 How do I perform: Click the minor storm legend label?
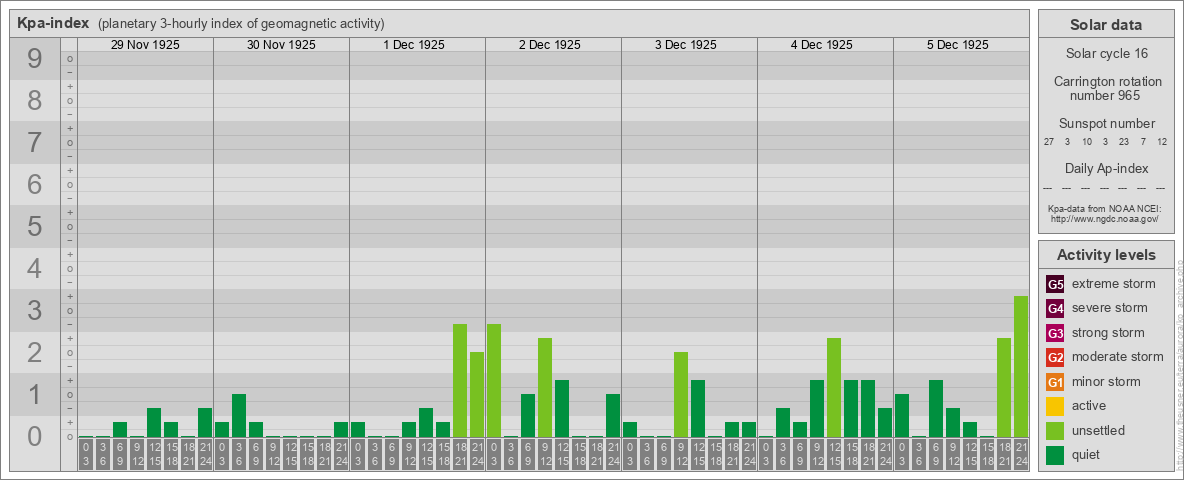[x=1107, y=381]
